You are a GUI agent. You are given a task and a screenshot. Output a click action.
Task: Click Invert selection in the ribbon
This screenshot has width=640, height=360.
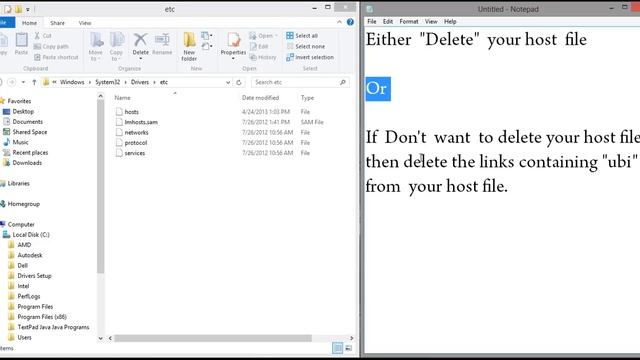click(310, 57)
